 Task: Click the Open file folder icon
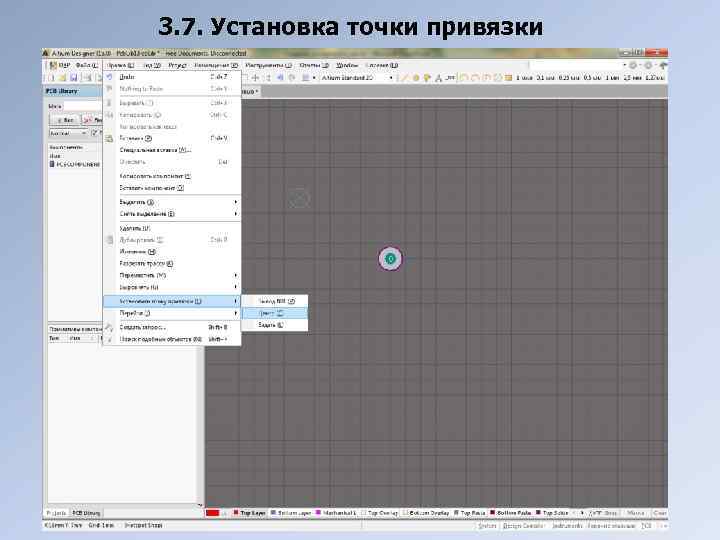coord(62,79)
